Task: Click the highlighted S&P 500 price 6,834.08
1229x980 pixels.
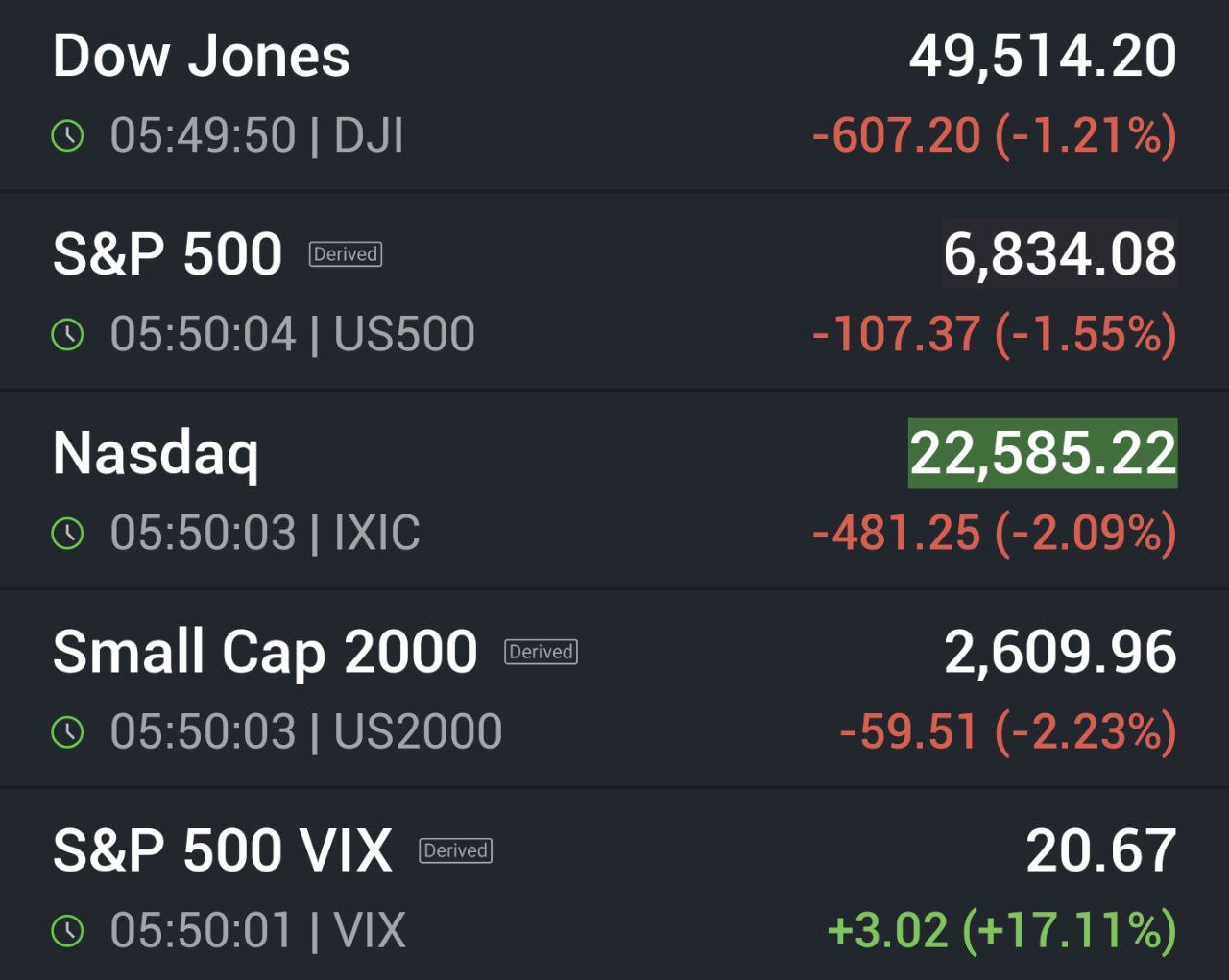Action: pos(1059,254)
